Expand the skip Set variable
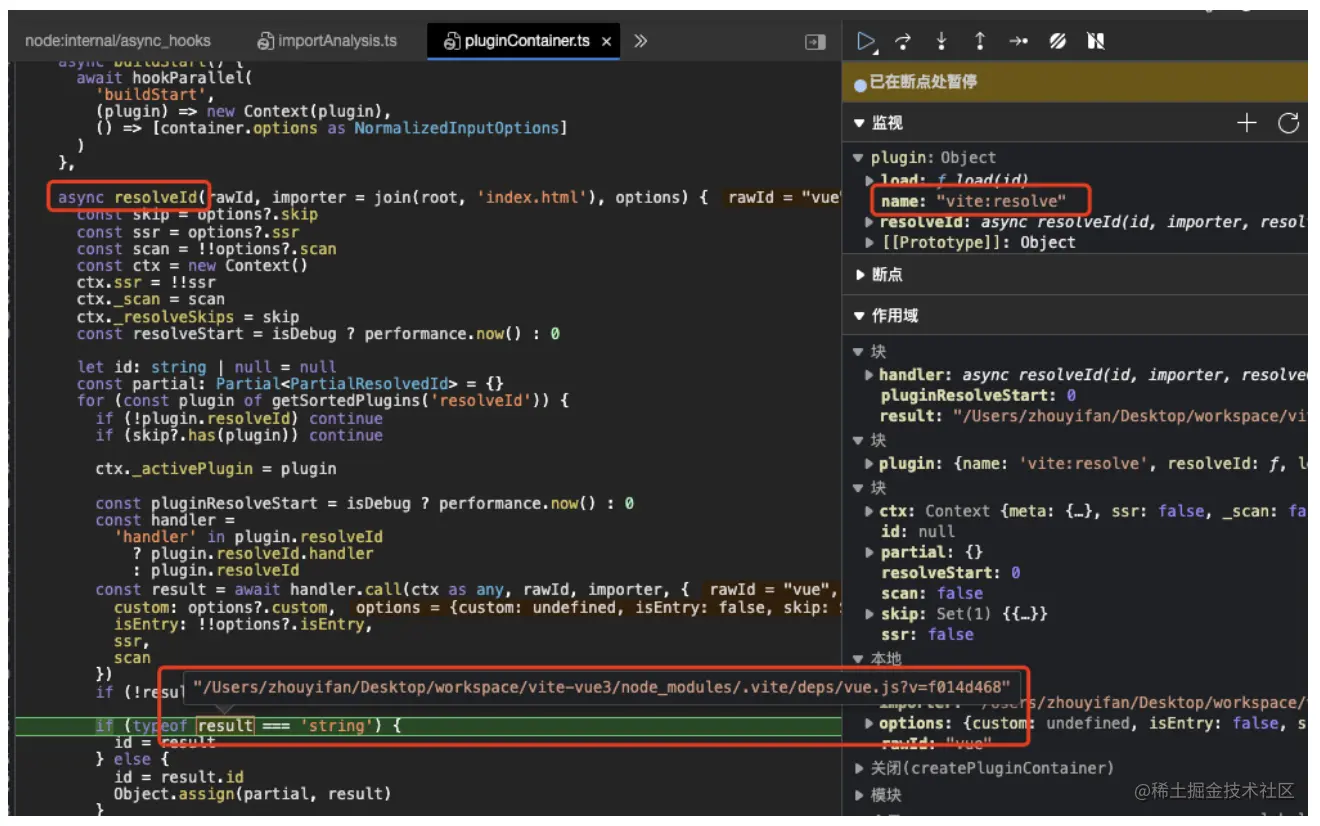This screenshot has width=1320, height=826. click(x=869, y=613)
